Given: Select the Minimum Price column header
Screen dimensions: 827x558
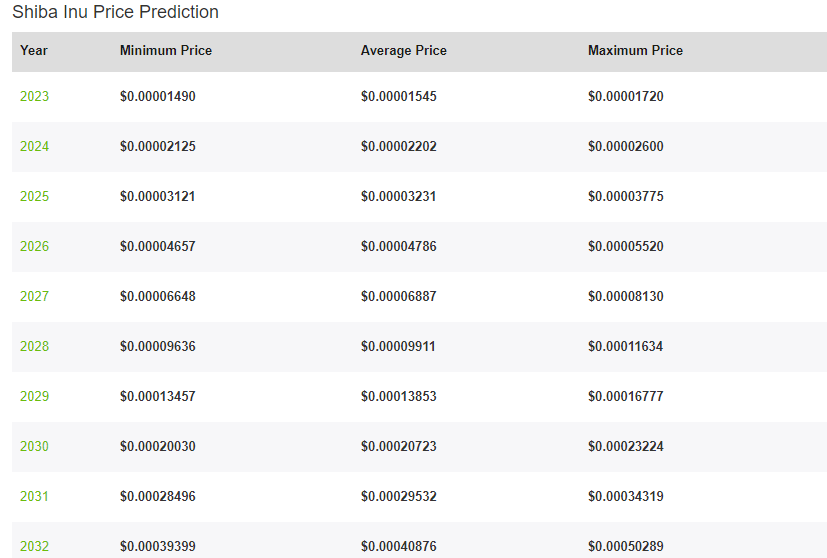Looking at the screenshot, I should click(166, 51).
